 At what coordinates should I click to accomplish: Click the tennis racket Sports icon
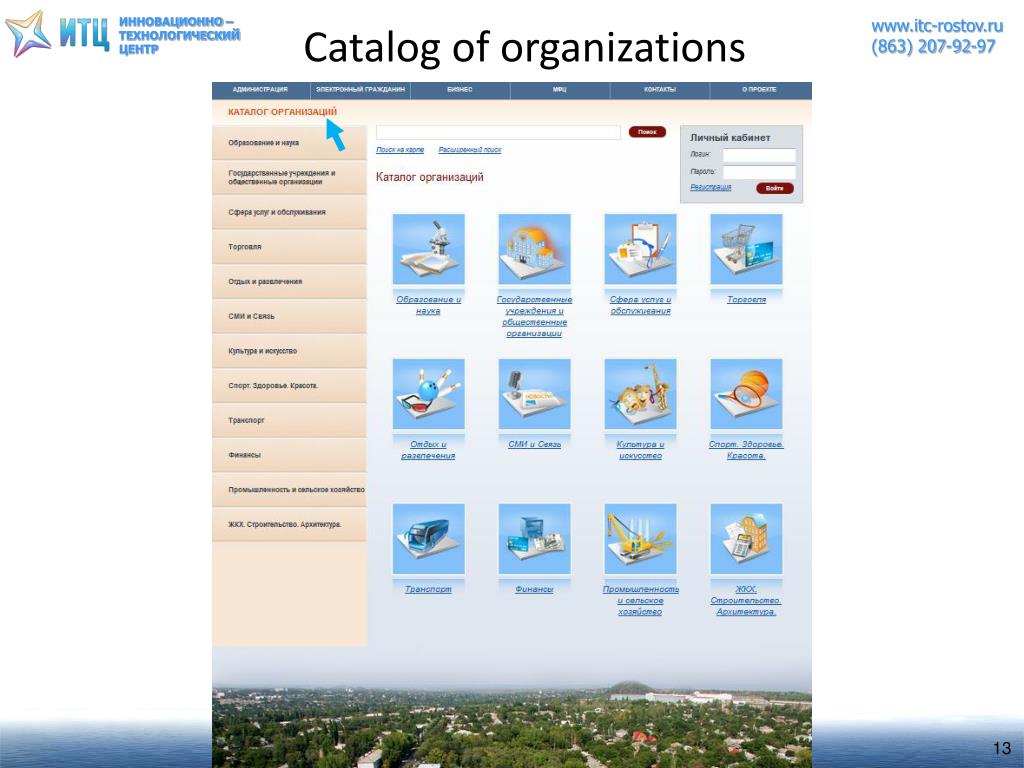tap(746, 394)
